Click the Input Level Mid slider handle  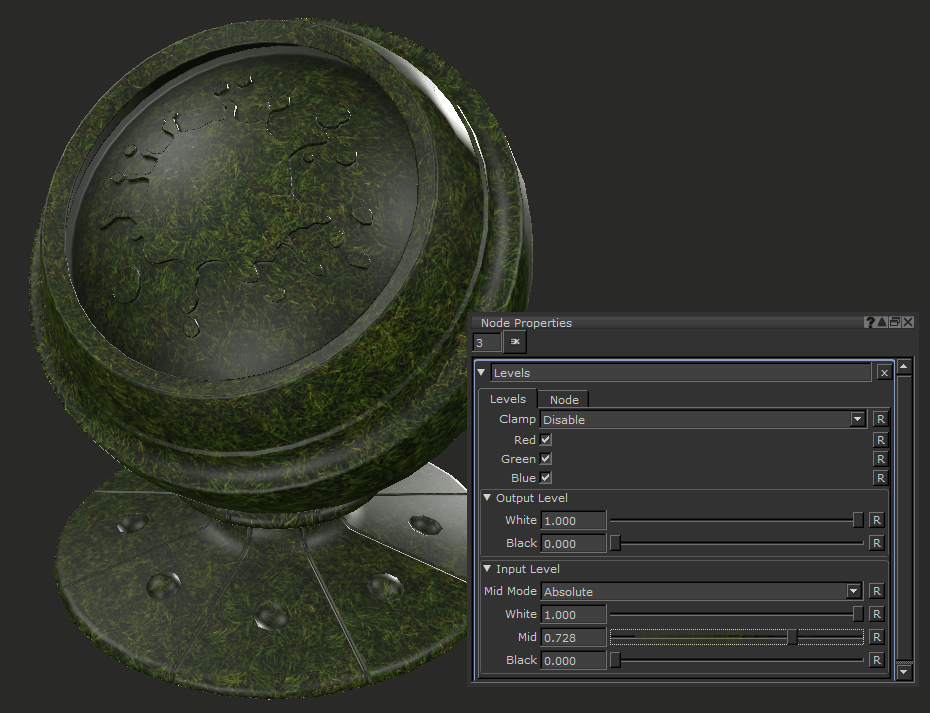point(792,637)
